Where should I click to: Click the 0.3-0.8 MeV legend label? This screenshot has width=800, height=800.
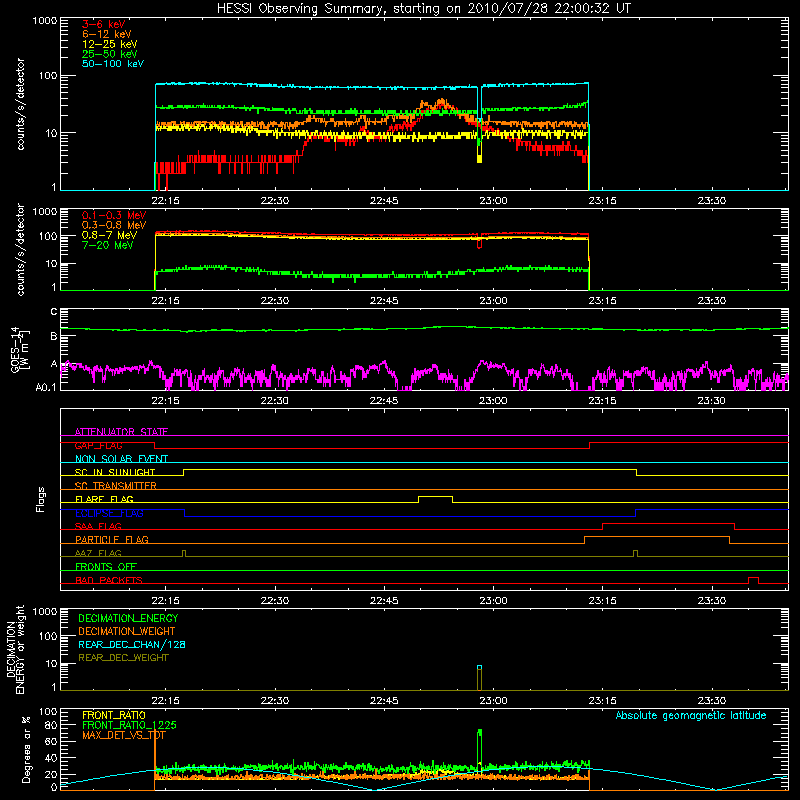click(114, 225)
